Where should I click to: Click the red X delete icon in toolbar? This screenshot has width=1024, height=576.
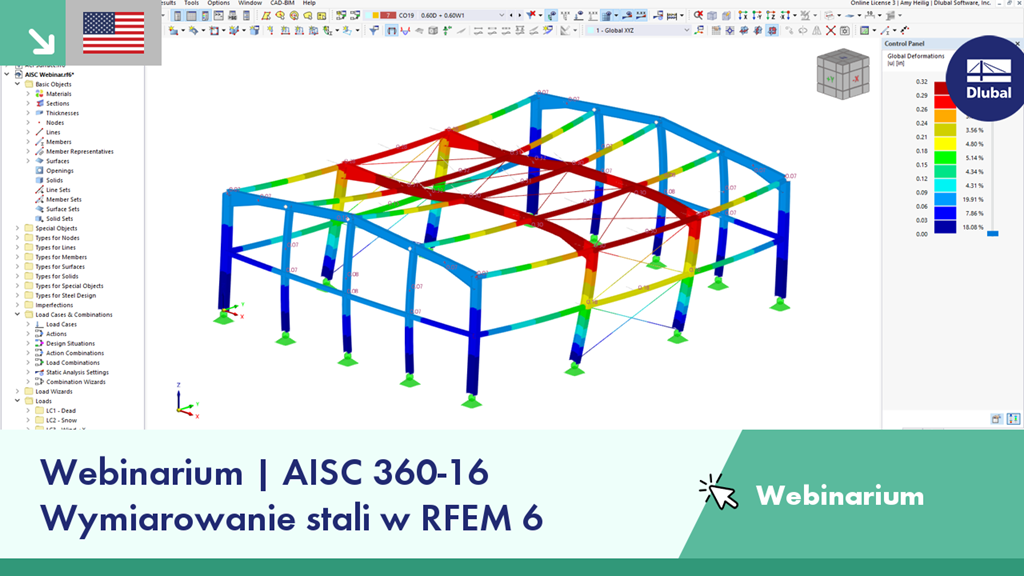click(831, 31)
